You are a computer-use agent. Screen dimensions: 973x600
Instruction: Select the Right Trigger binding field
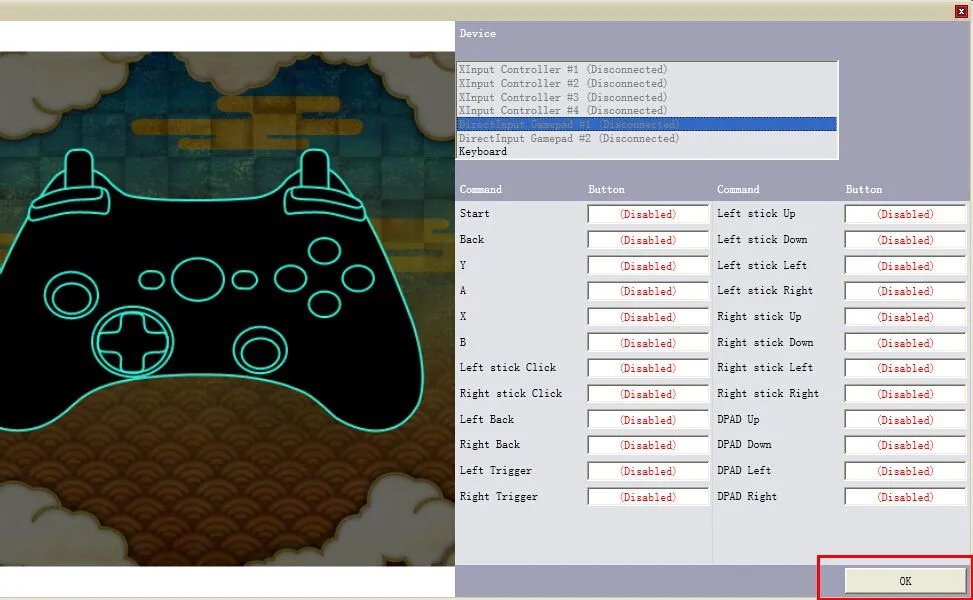tap(647, 497)
